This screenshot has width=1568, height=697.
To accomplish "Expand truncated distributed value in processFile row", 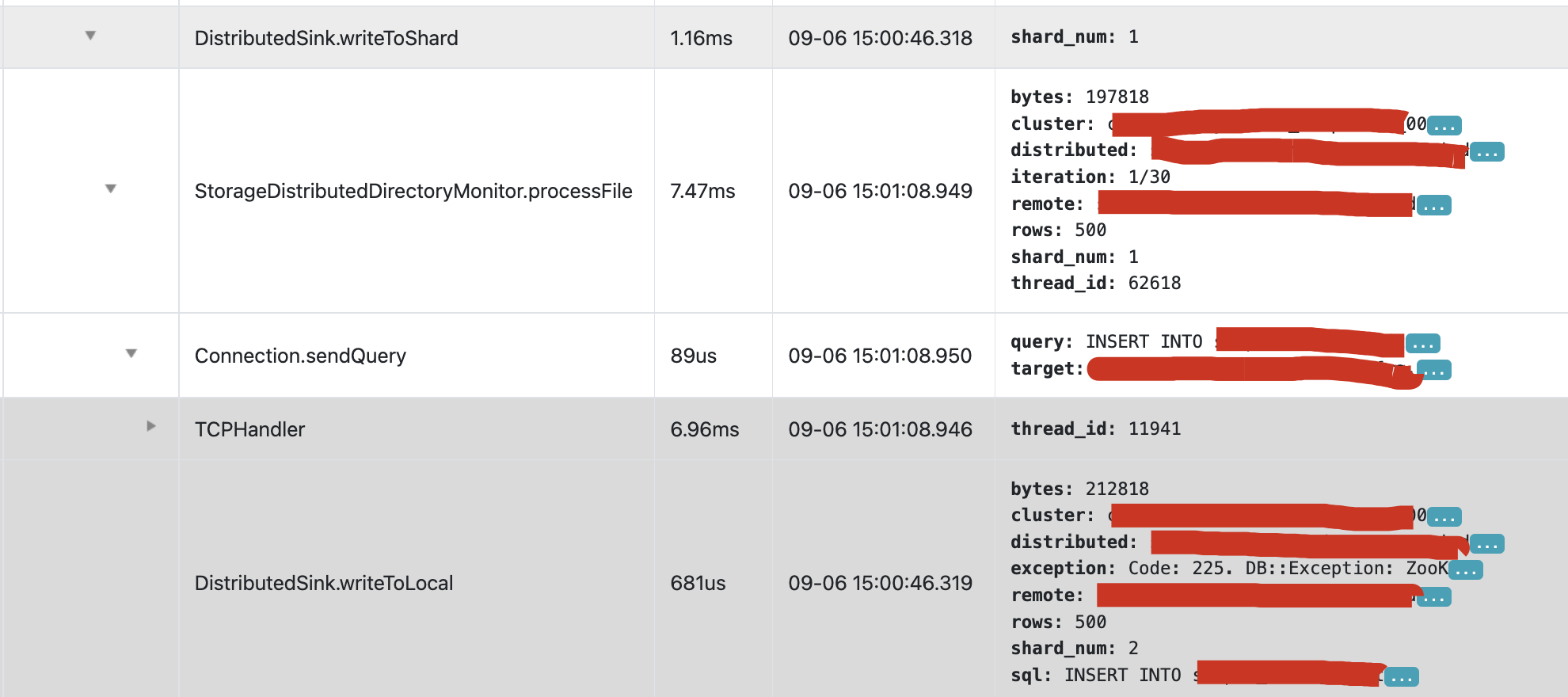I will [x=1486, y=152].
